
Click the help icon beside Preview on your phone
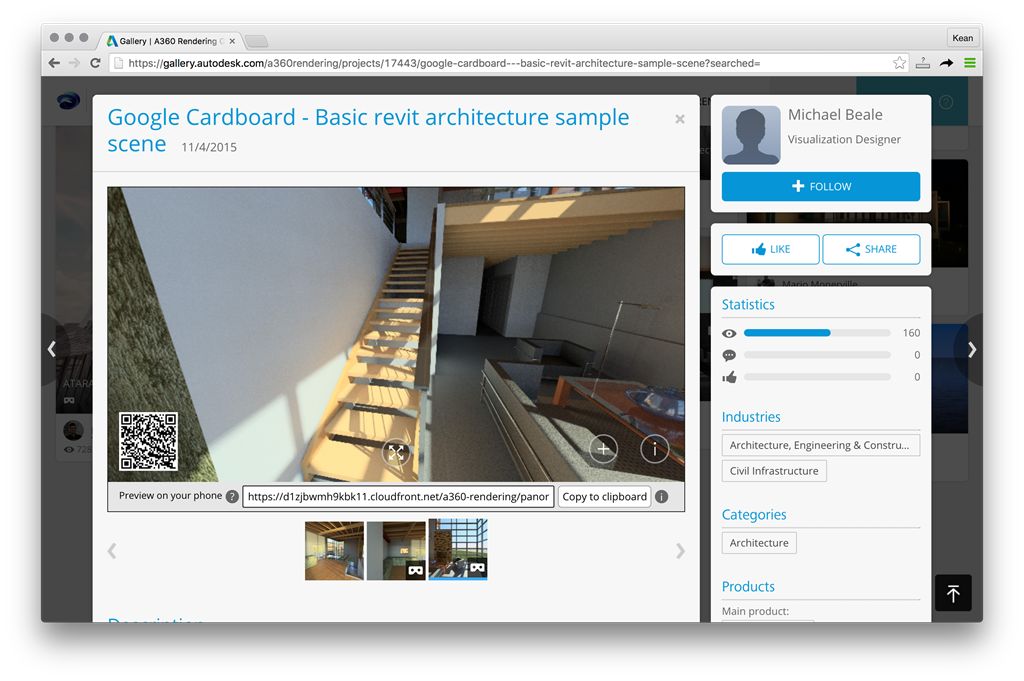click(x=232, y=497)
